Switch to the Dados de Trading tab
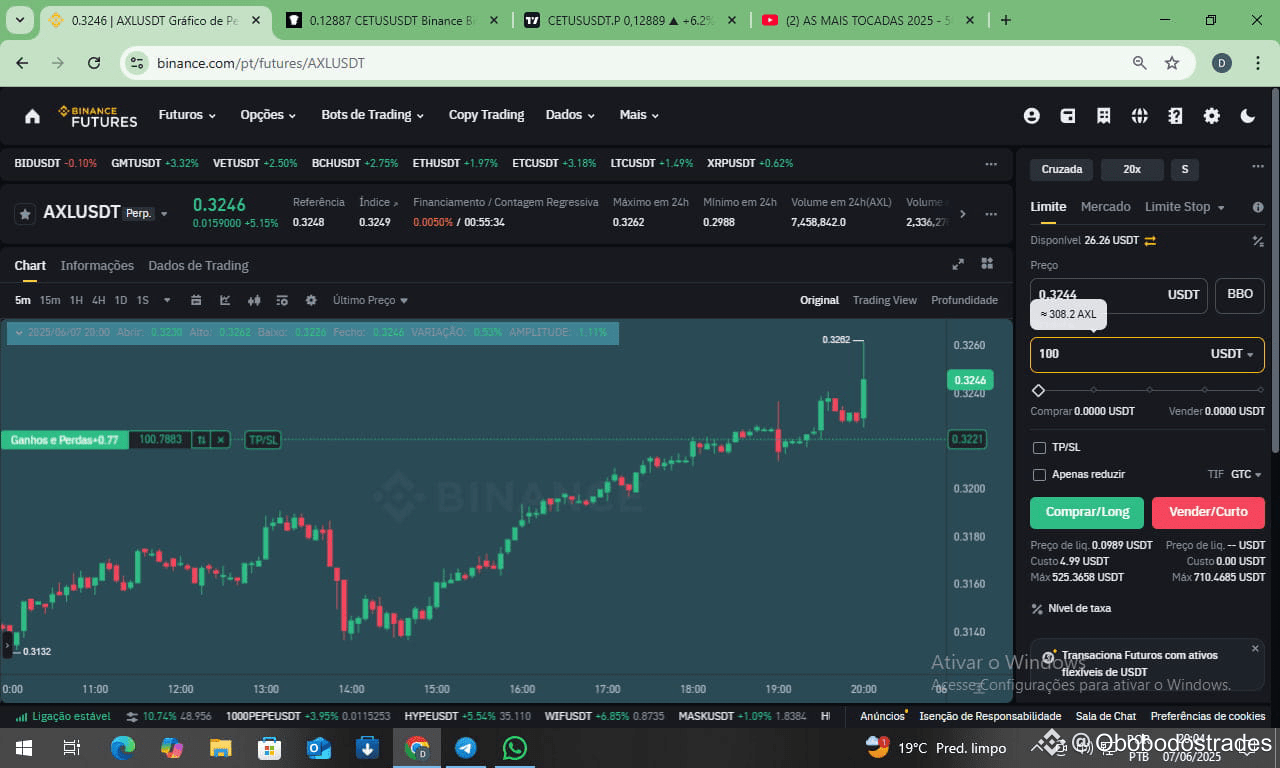1280x768 pixels. pos(198,265)
